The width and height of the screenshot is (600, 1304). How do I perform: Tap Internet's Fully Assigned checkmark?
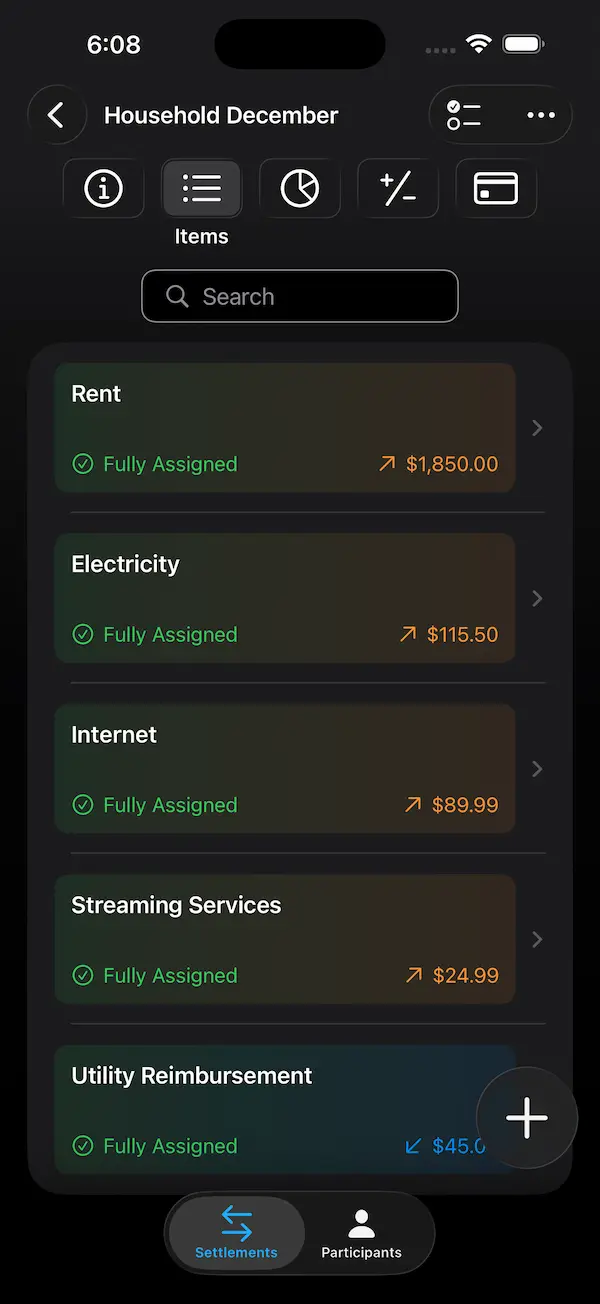pos(82,804)
